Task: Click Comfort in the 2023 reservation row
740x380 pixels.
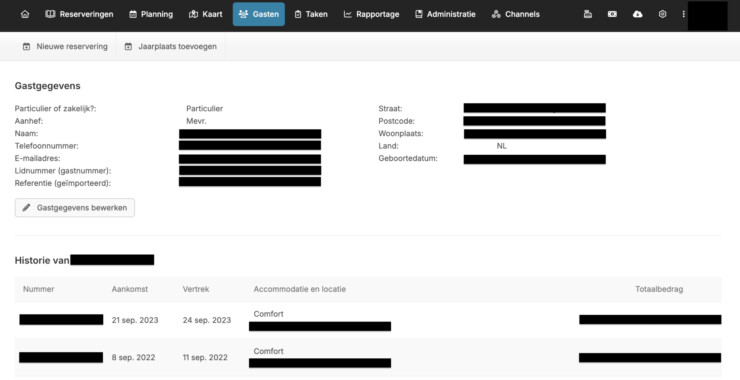Action: tap(269, 314)
